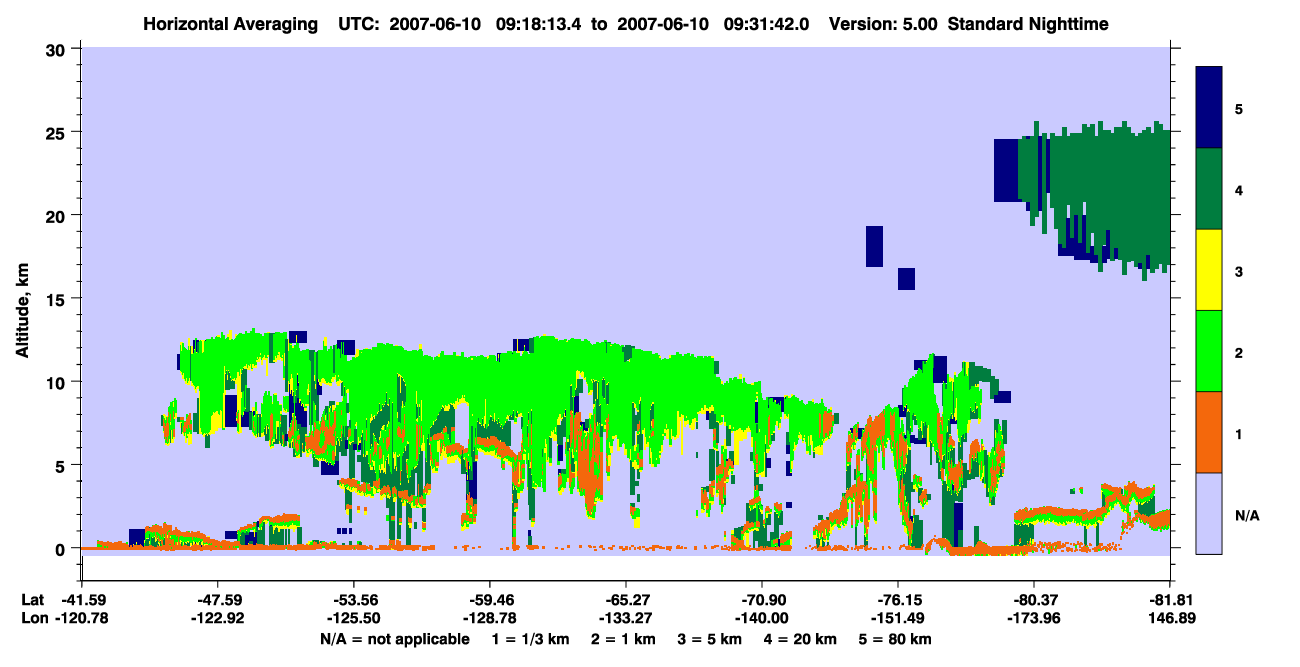The width and height of the screenshot is (1300, 667).
Task: Click the orange level 1 colorbar segment
Action: tap(1209, 432)
